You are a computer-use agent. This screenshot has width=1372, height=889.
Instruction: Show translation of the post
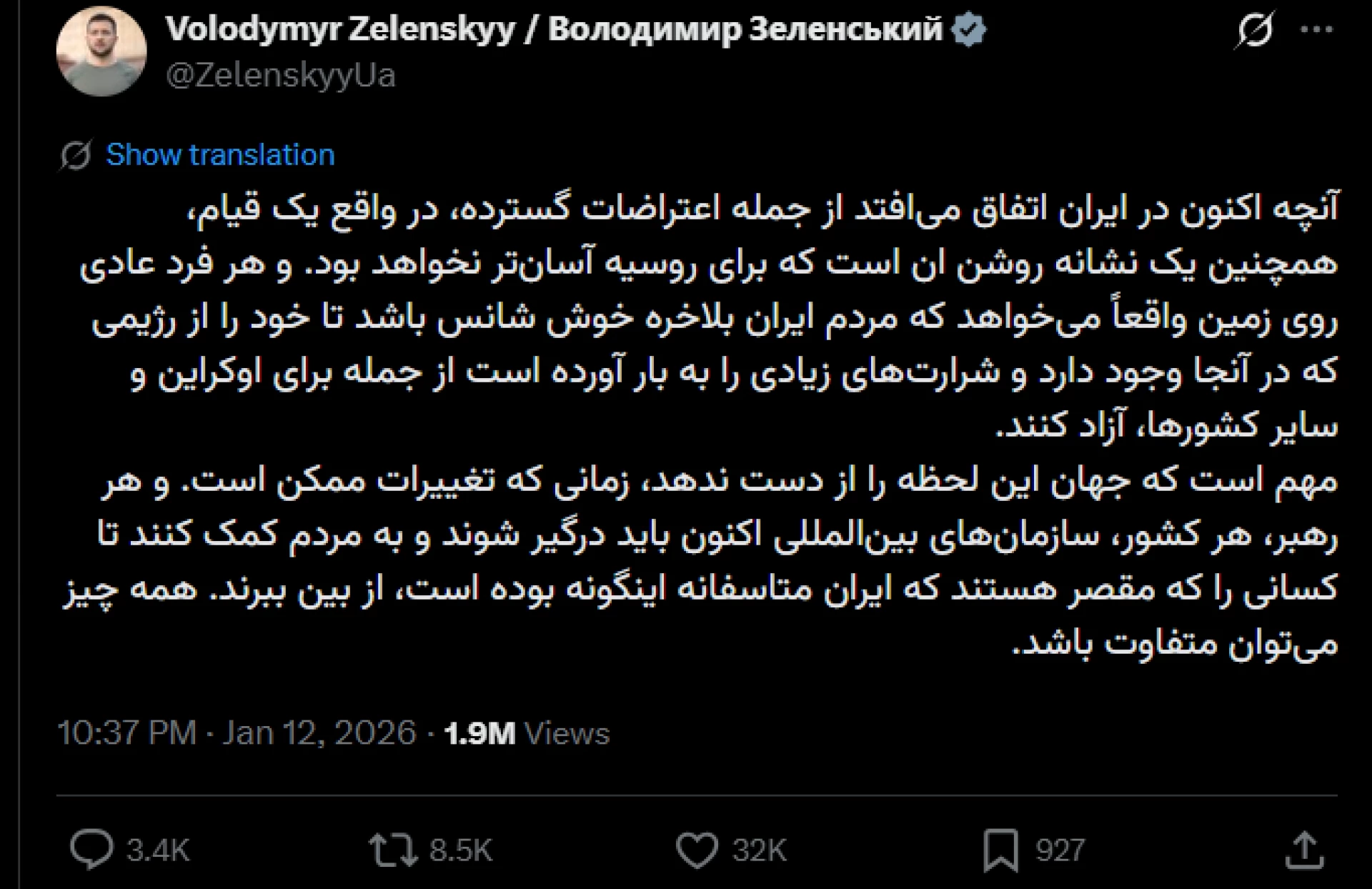point(220,155)
